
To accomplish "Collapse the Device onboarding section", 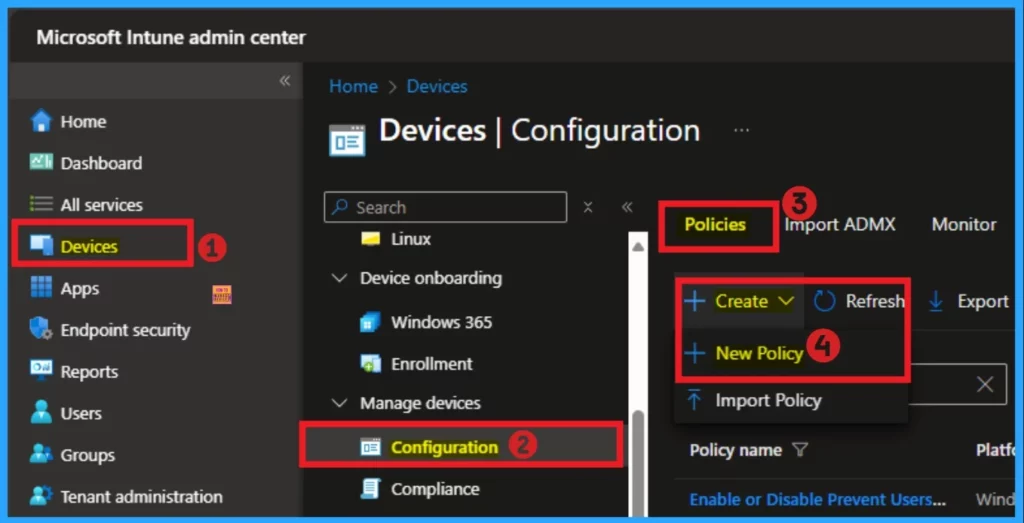I will click(339, 278).
